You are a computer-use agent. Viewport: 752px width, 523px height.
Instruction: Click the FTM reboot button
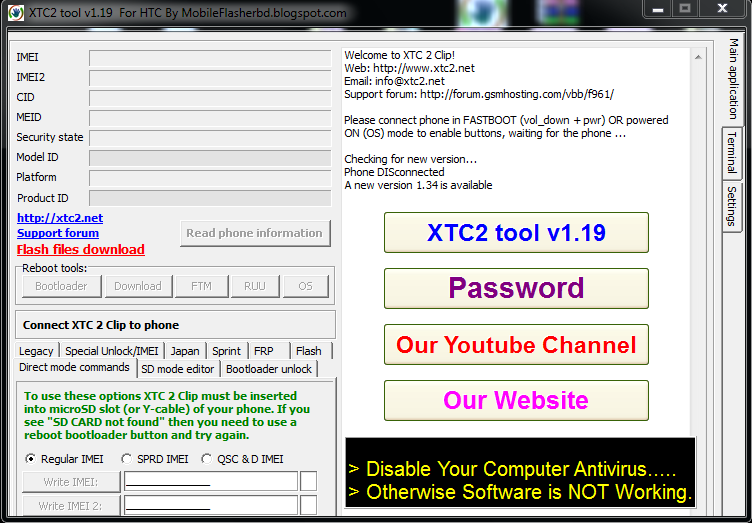[x=201, y=286]
